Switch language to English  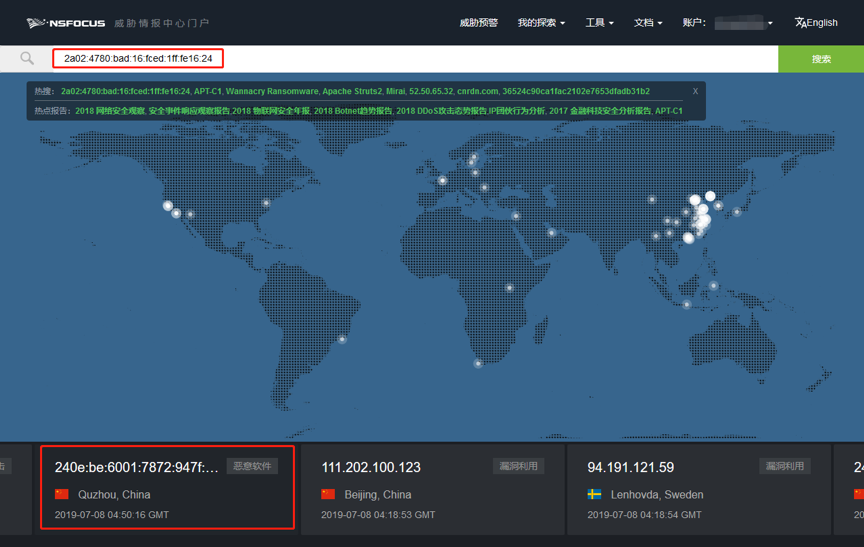click(816, 22)
